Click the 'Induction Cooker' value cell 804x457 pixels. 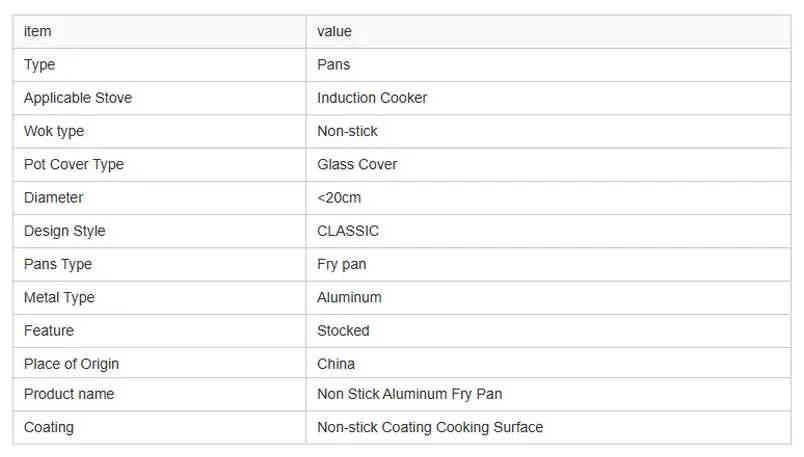click(372, 98)
